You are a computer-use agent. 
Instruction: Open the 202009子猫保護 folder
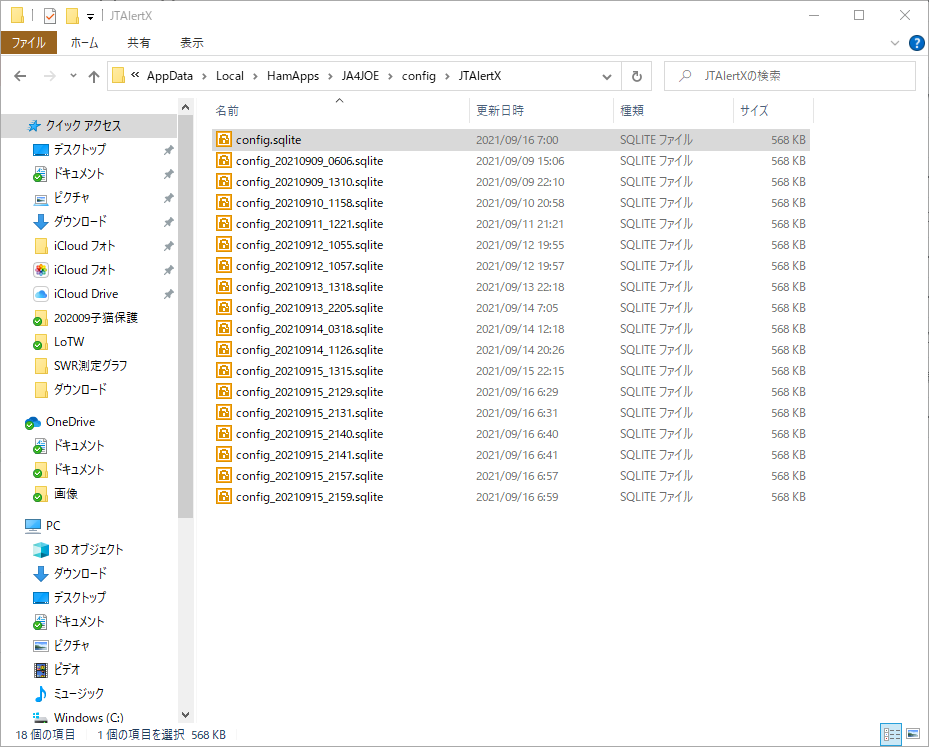pos(95,318)
